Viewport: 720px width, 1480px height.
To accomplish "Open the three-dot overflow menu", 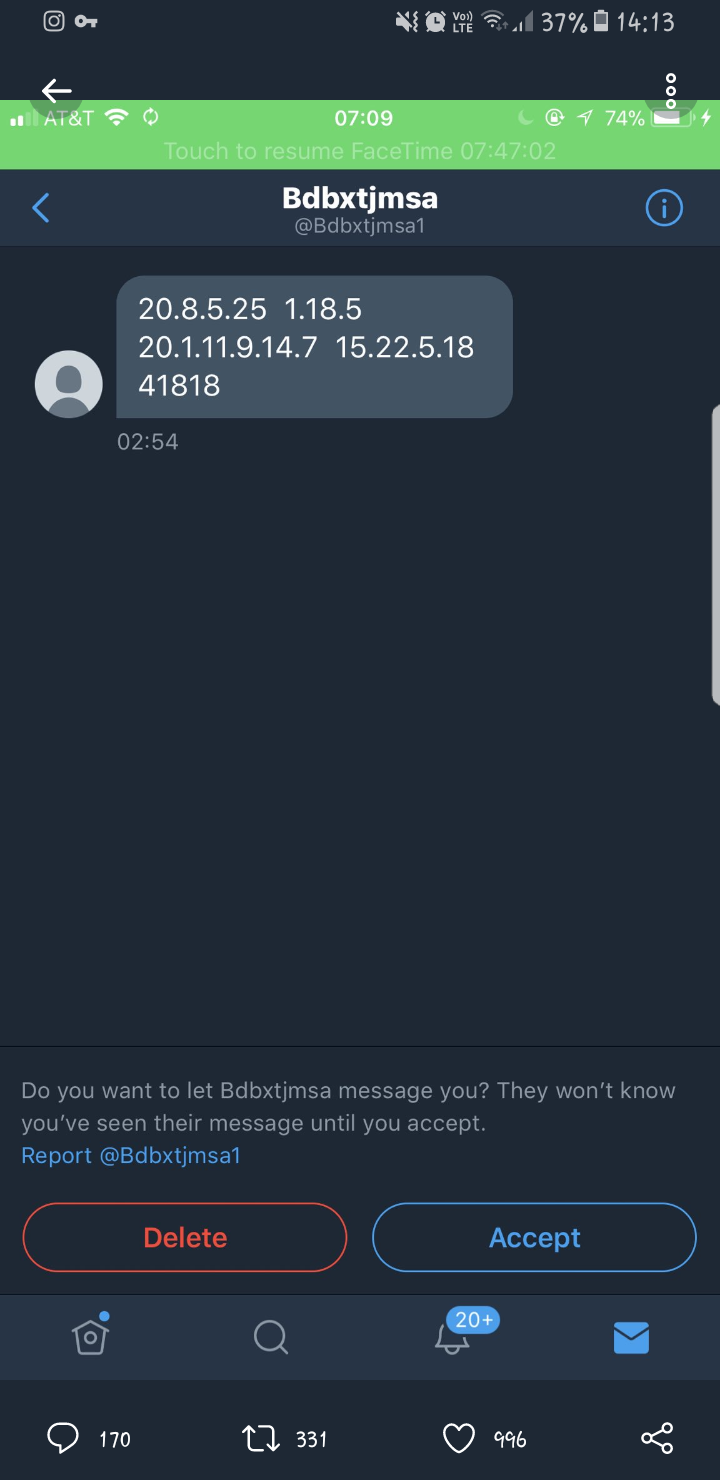I will pos(671,91).
